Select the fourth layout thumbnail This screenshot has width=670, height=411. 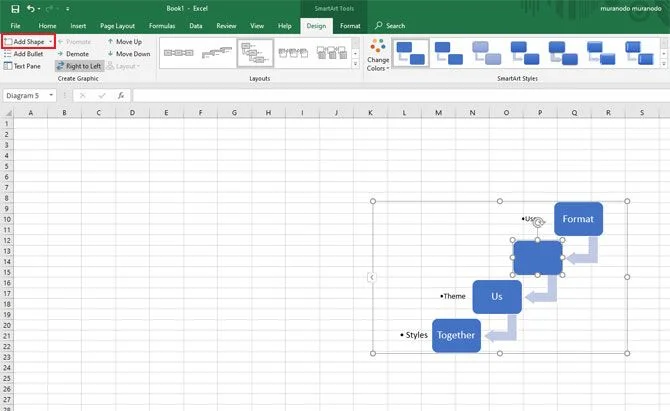point(293,53)
